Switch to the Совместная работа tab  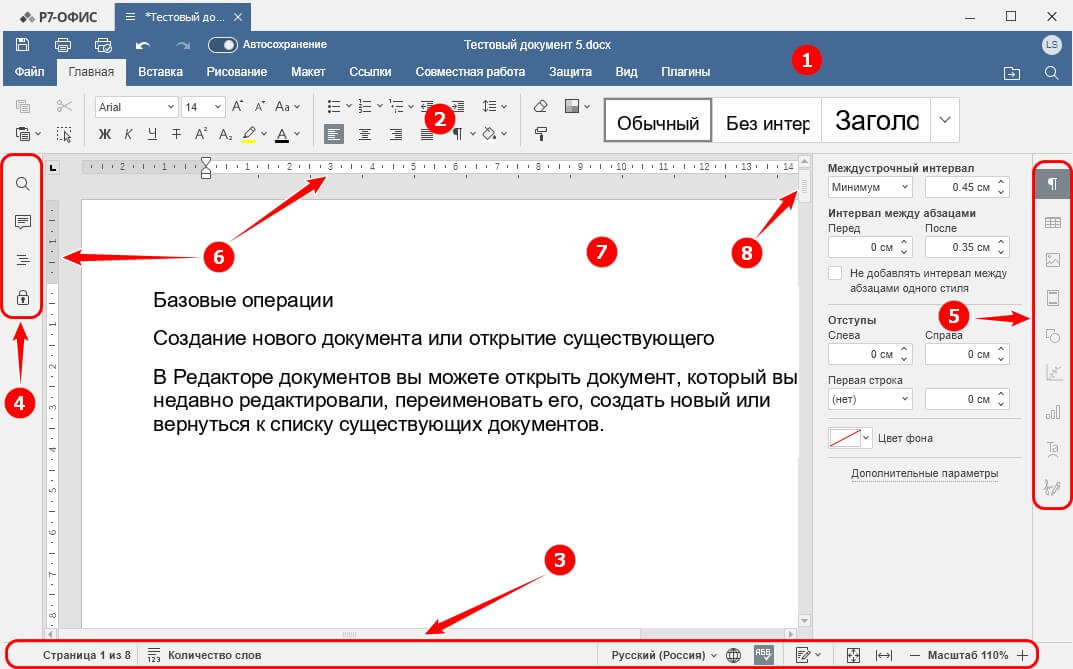[470, 72]
